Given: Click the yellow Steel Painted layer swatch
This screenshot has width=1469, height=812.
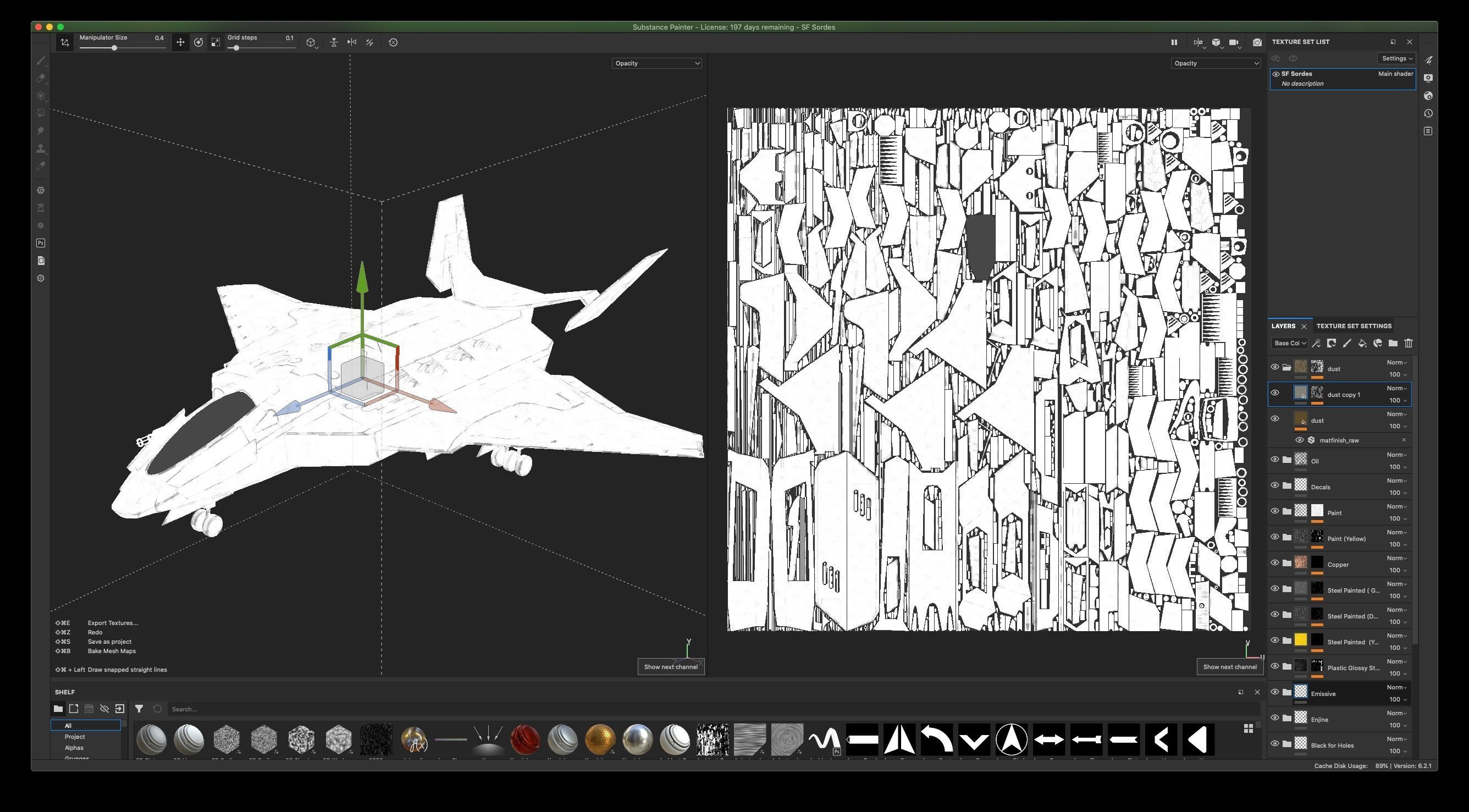Looking at the screenshot, I should [x=1301, y=640].
